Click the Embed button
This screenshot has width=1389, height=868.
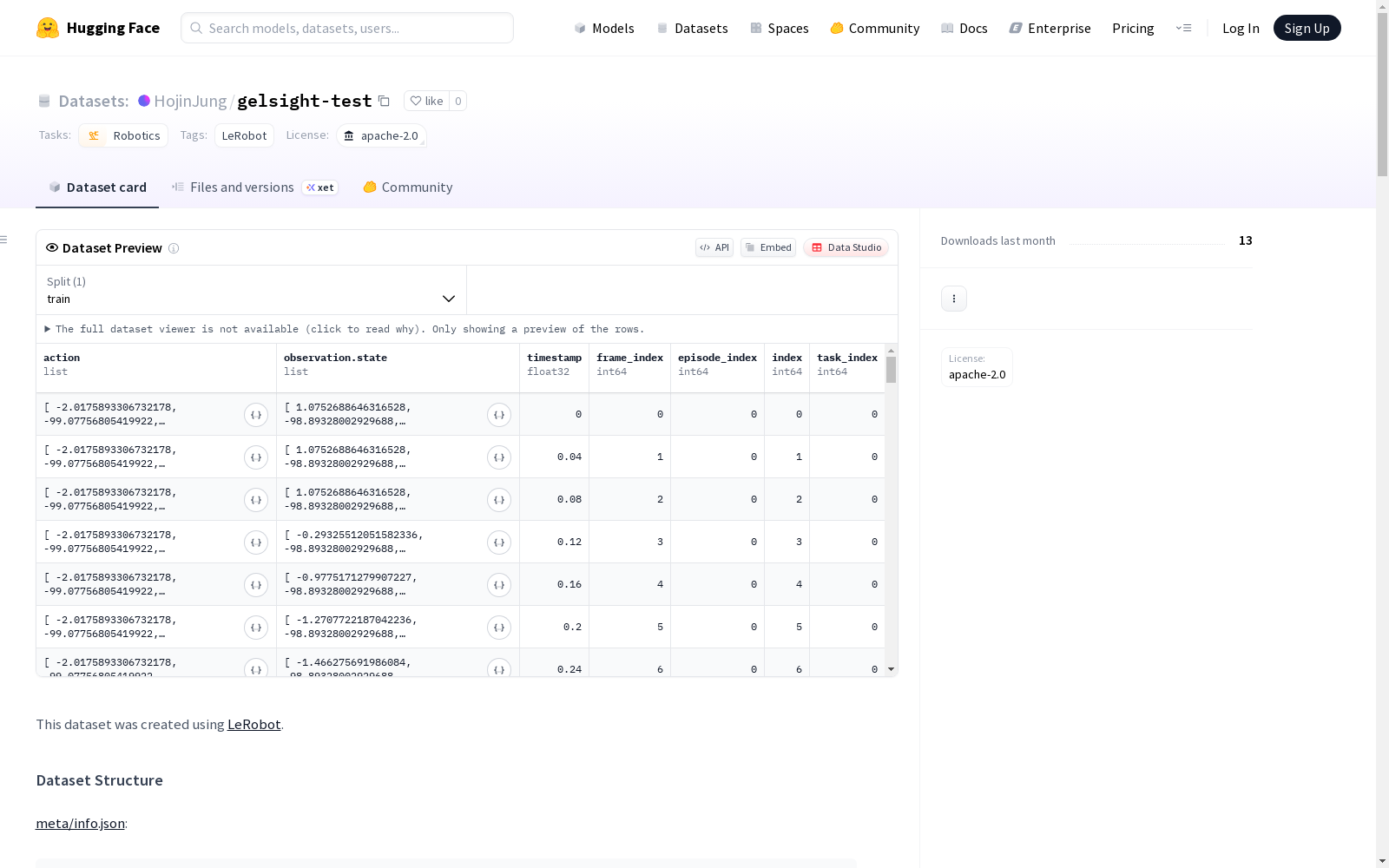[768, 247]
